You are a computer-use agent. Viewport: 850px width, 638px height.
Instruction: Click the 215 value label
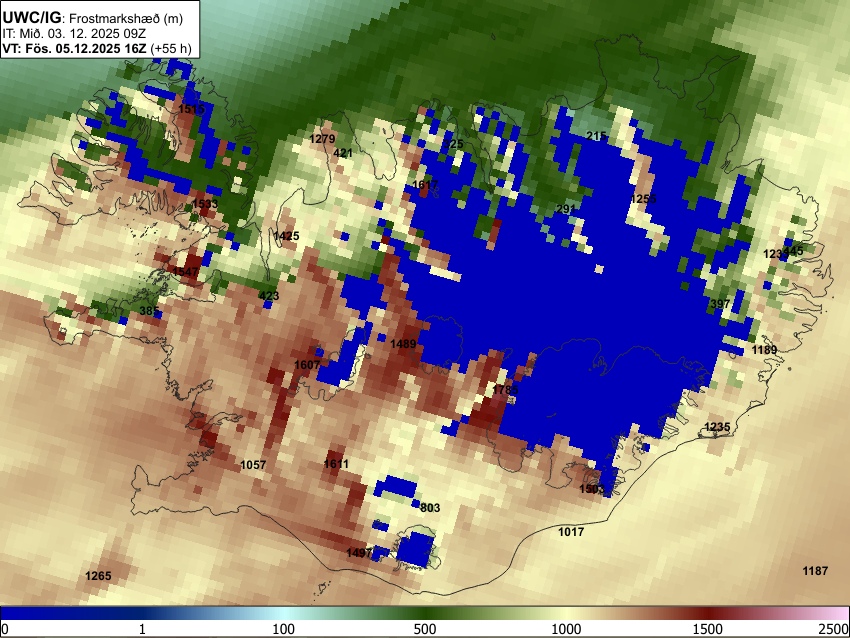596,136
